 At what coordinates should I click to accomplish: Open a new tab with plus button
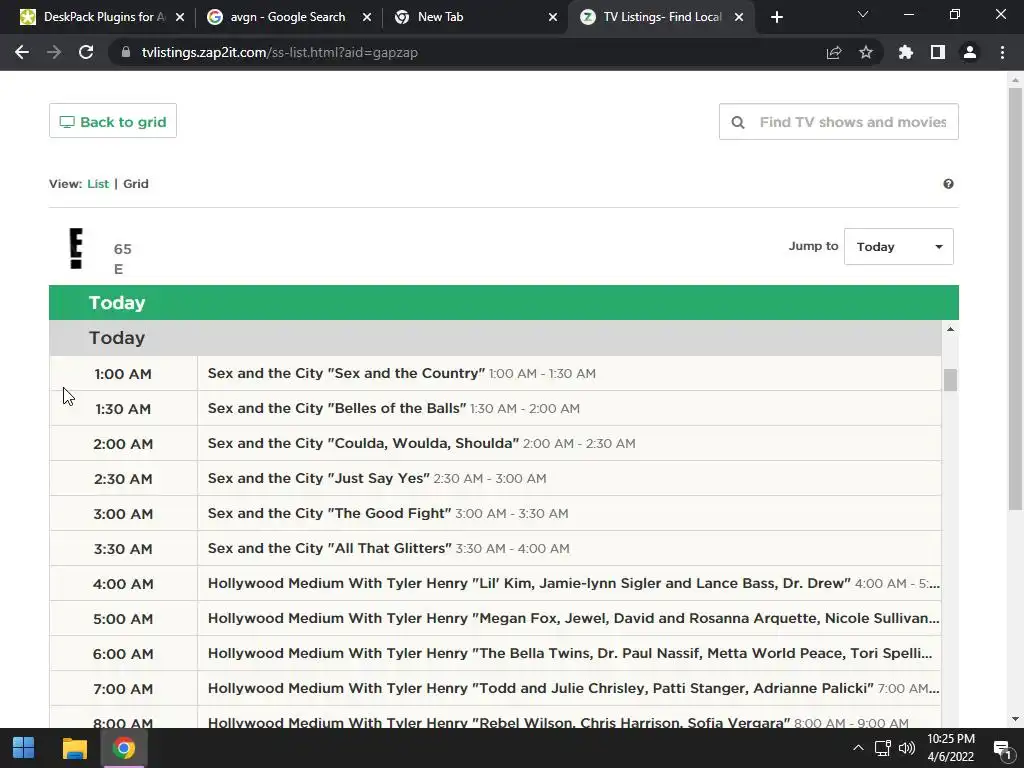[x=776, y=17]
